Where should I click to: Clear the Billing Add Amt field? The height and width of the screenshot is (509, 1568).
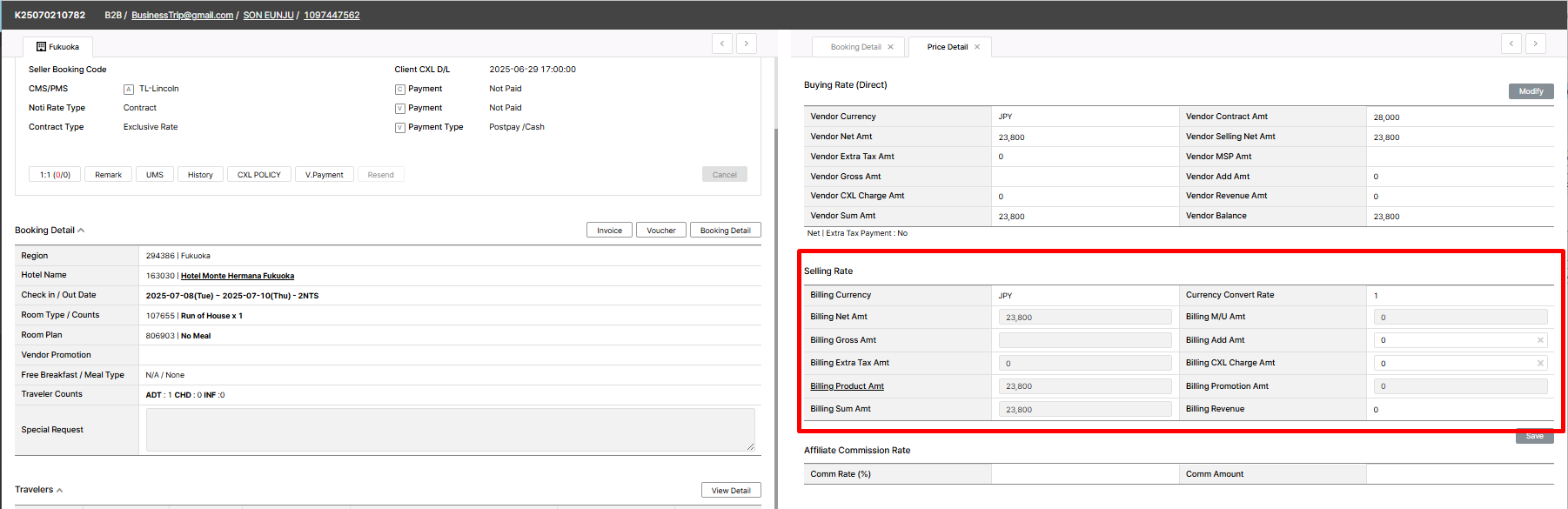[x=1540, y=340]
